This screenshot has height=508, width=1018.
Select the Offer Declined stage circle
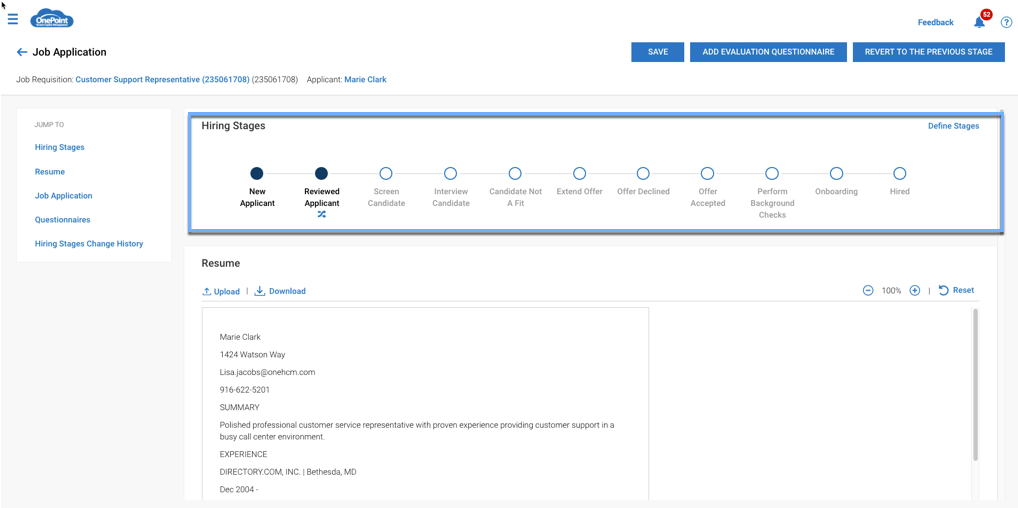tap(643, 173)
